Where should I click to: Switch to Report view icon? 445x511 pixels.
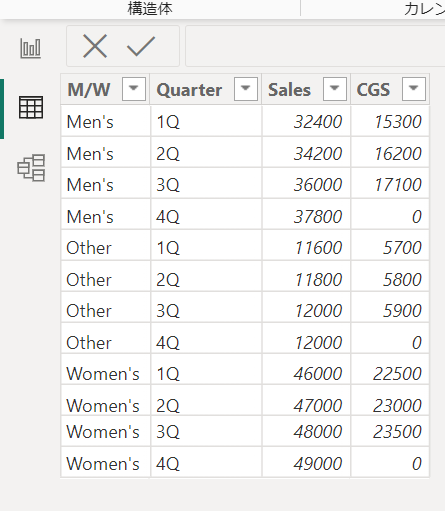30,48
